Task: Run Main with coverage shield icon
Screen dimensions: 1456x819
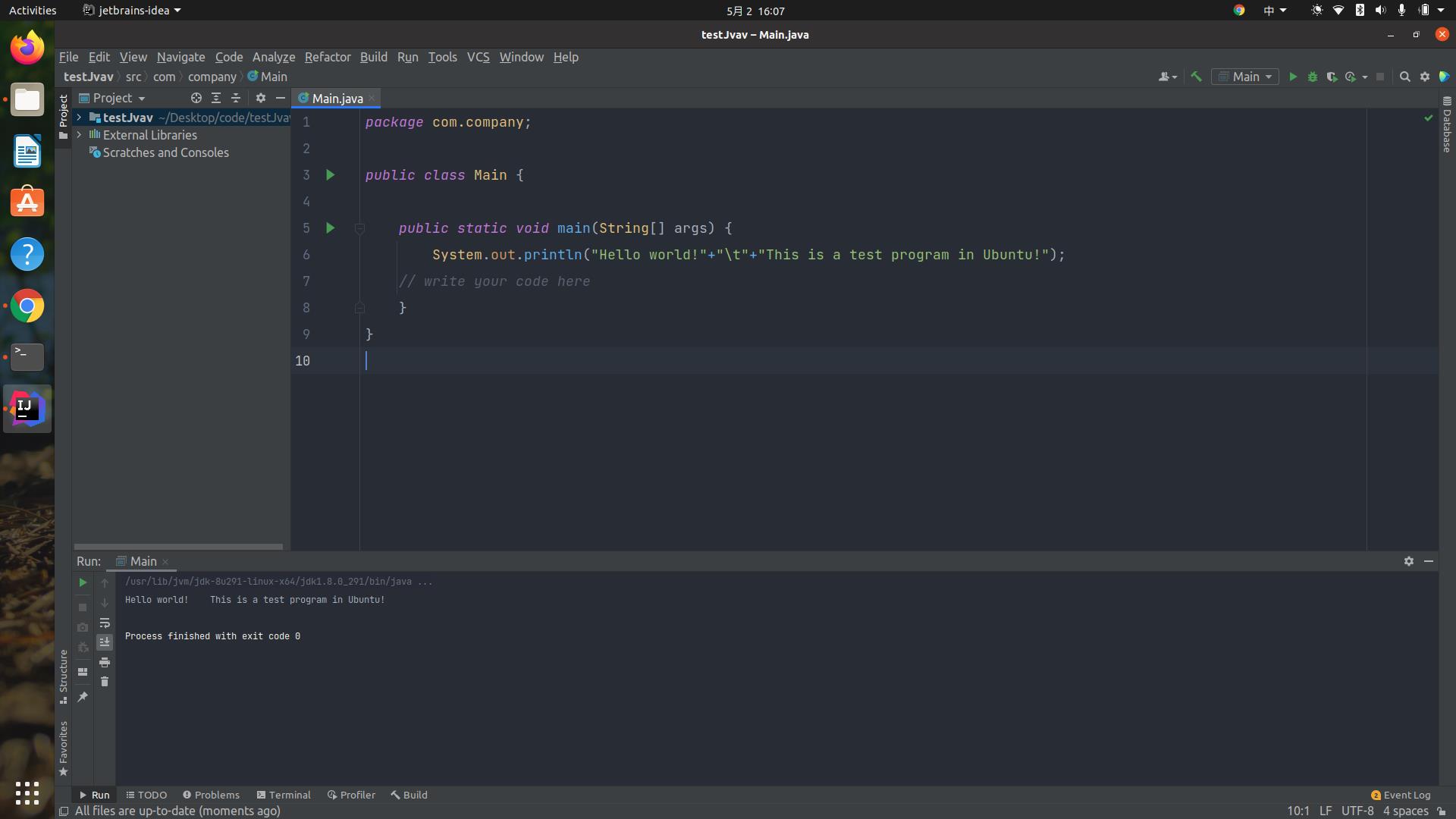Action: [x=1332, y=77]
